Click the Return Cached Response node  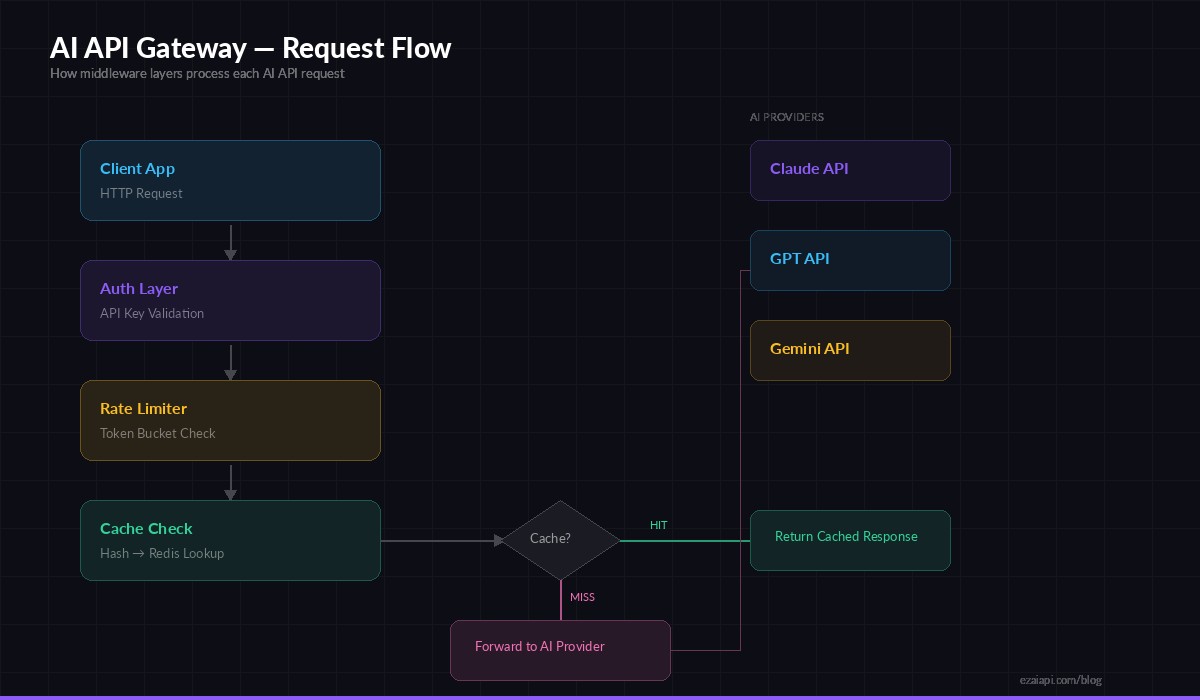pos(850,540)
